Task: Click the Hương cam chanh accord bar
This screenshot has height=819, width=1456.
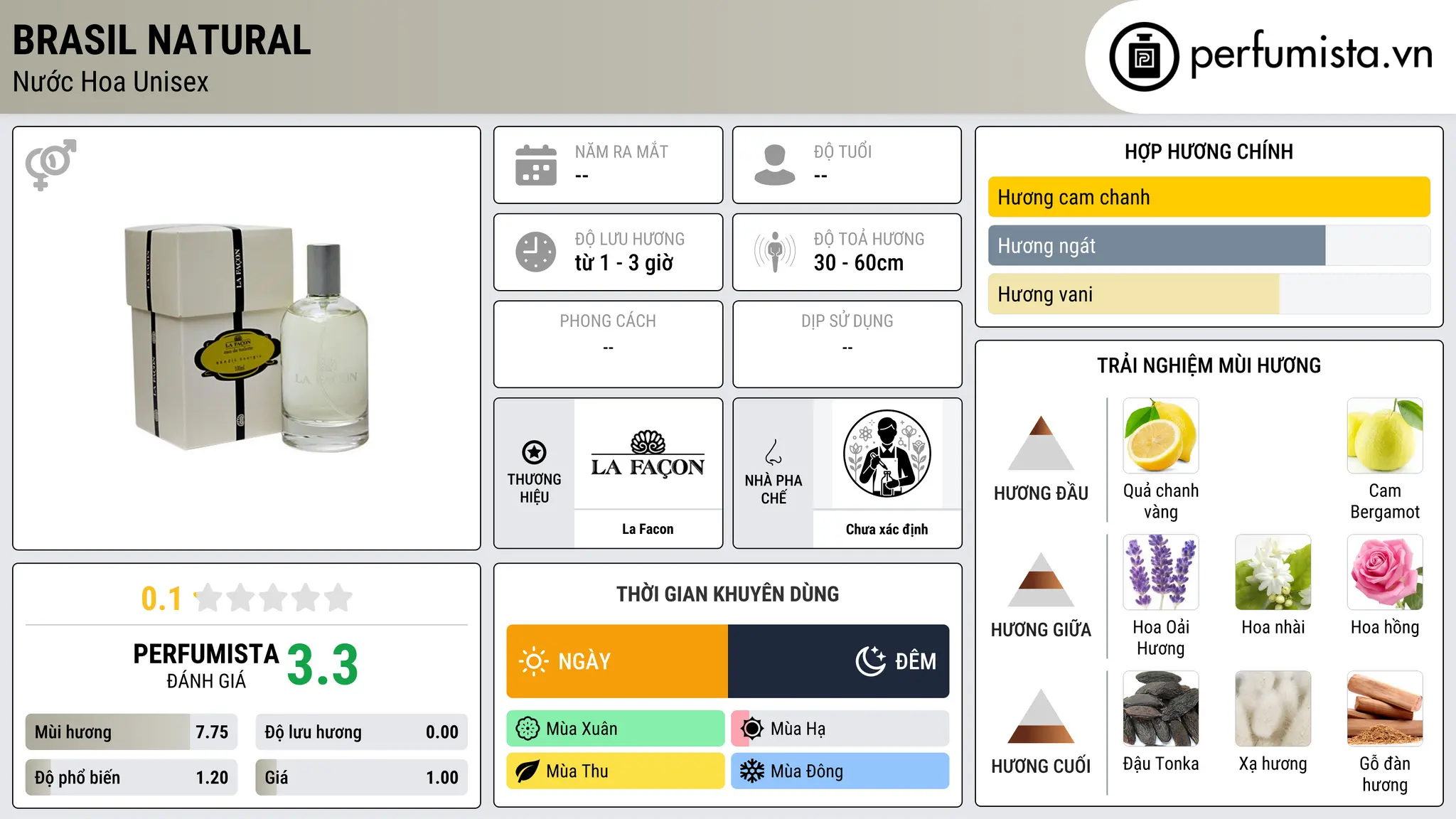Action: point(1209,197)
